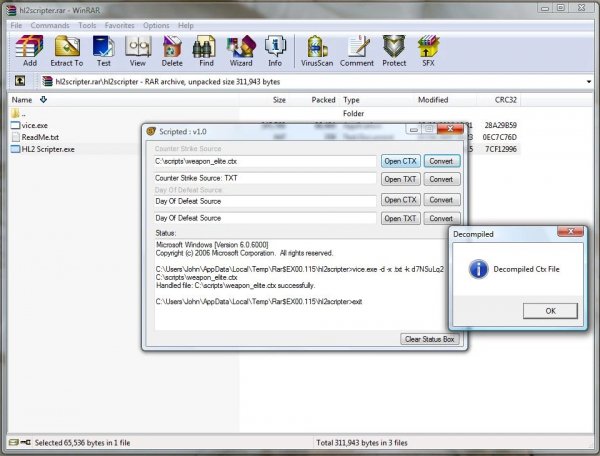Click the HL2 Scripter.exe file icon
This screenshot has width=600, height=456.
15,149
